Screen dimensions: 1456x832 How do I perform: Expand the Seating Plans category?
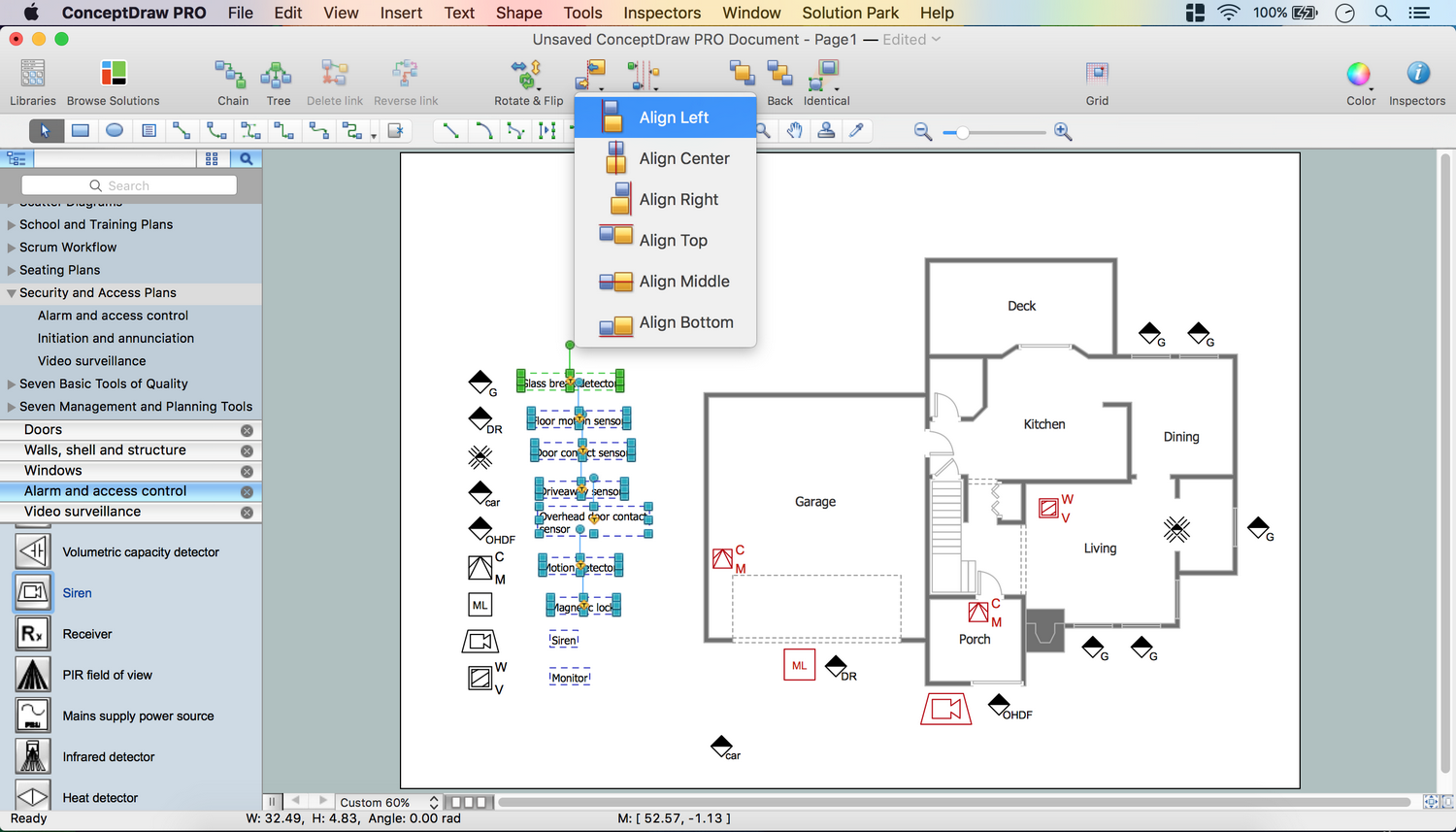tap(12, 271)
